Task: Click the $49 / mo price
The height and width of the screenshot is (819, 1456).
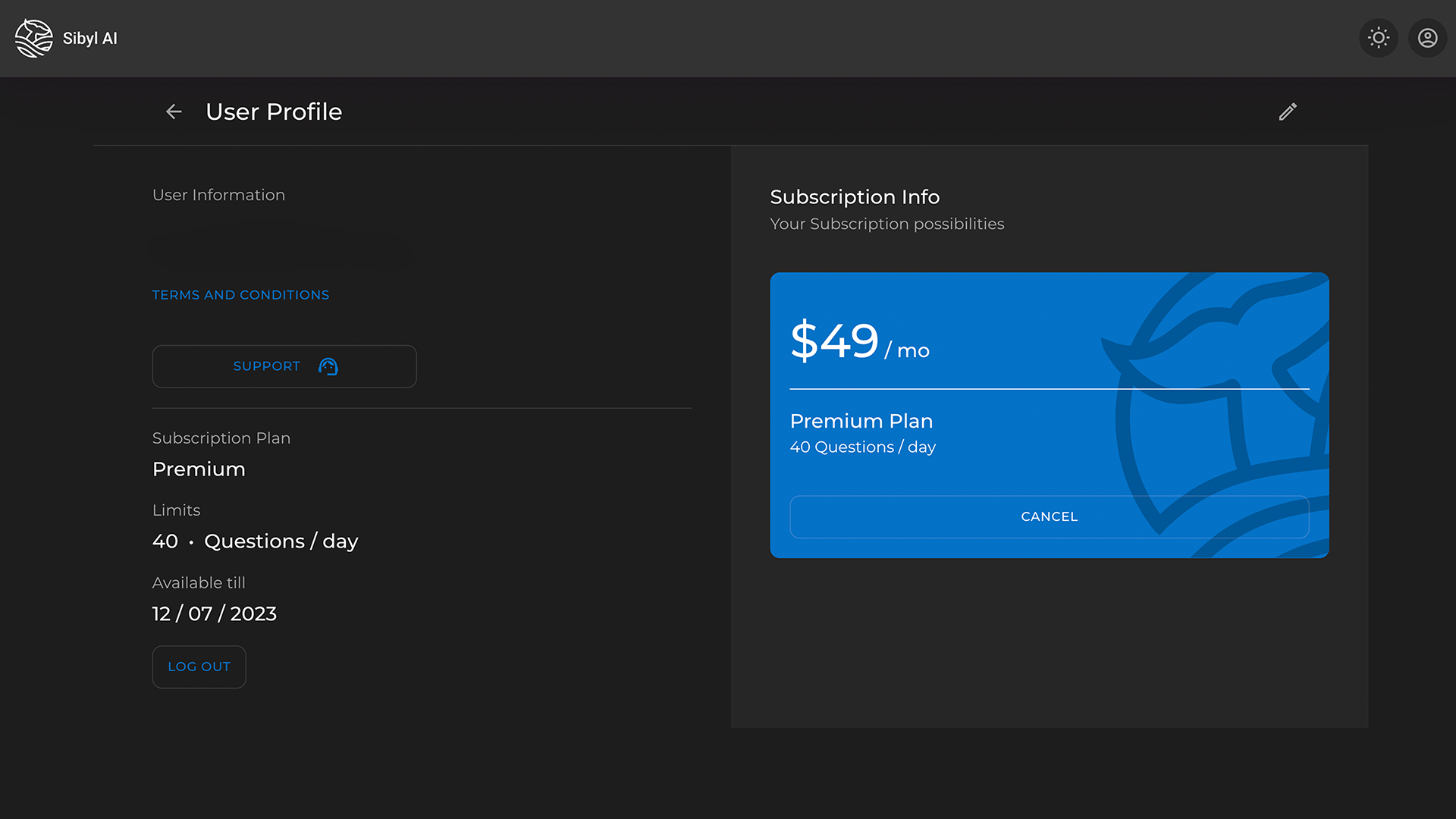Action: (859, 341)
